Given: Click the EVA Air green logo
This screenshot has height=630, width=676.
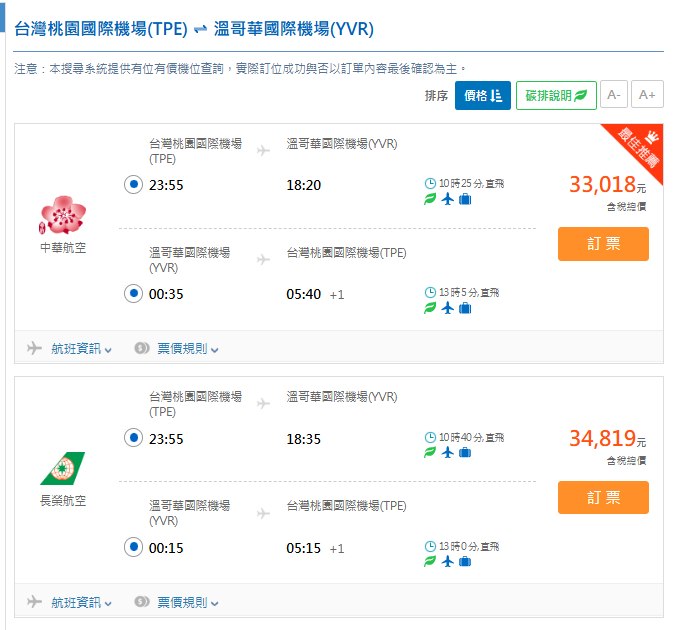Looking at the screenshot, I should [x=62, y=469].
